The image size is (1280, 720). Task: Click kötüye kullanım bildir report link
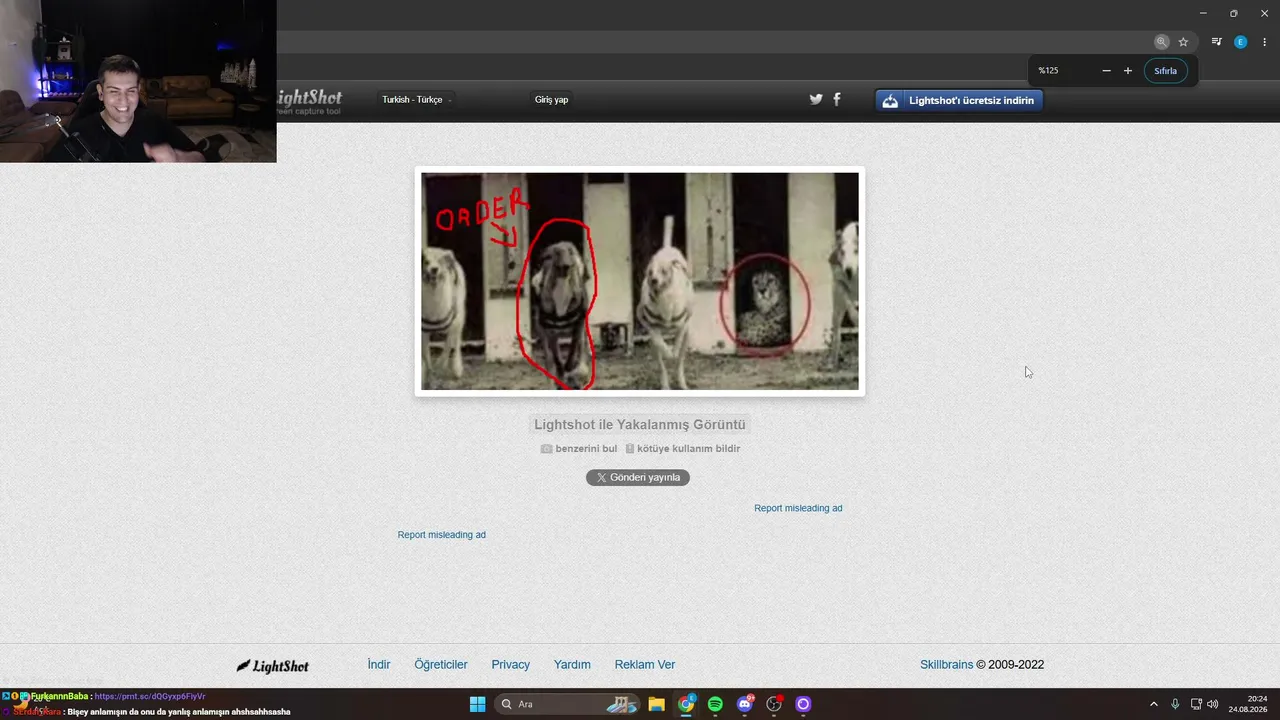point(683,449)
